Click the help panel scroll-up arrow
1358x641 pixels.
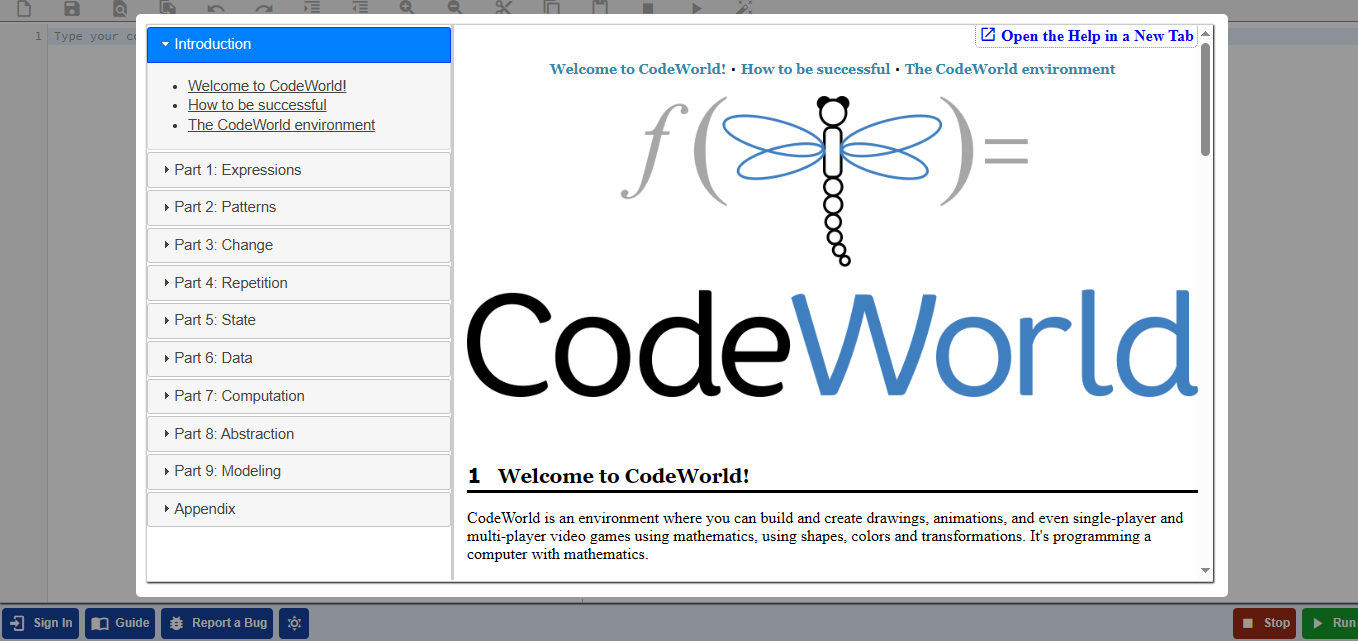1205,33
